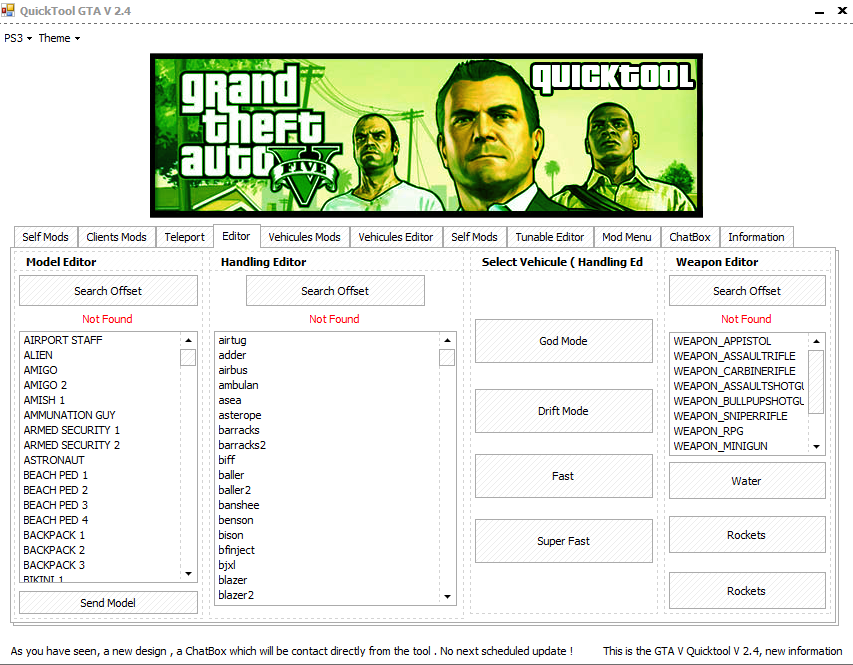Screen dimensions: 853x665
Task: Choose ARMED SECURITY 1 model
Action: pos(100,430)
